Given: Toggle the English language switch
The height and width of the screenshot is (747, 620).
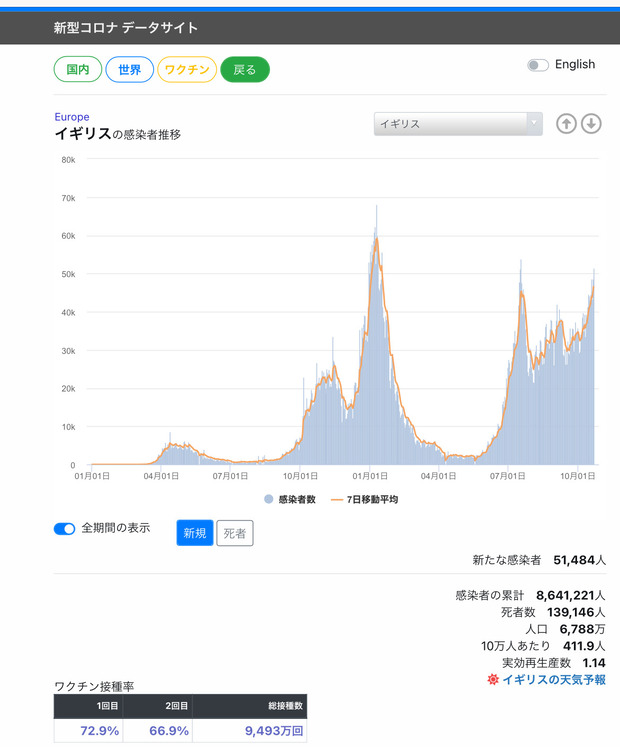Looking at the screenshot, I should click(538, 65).
